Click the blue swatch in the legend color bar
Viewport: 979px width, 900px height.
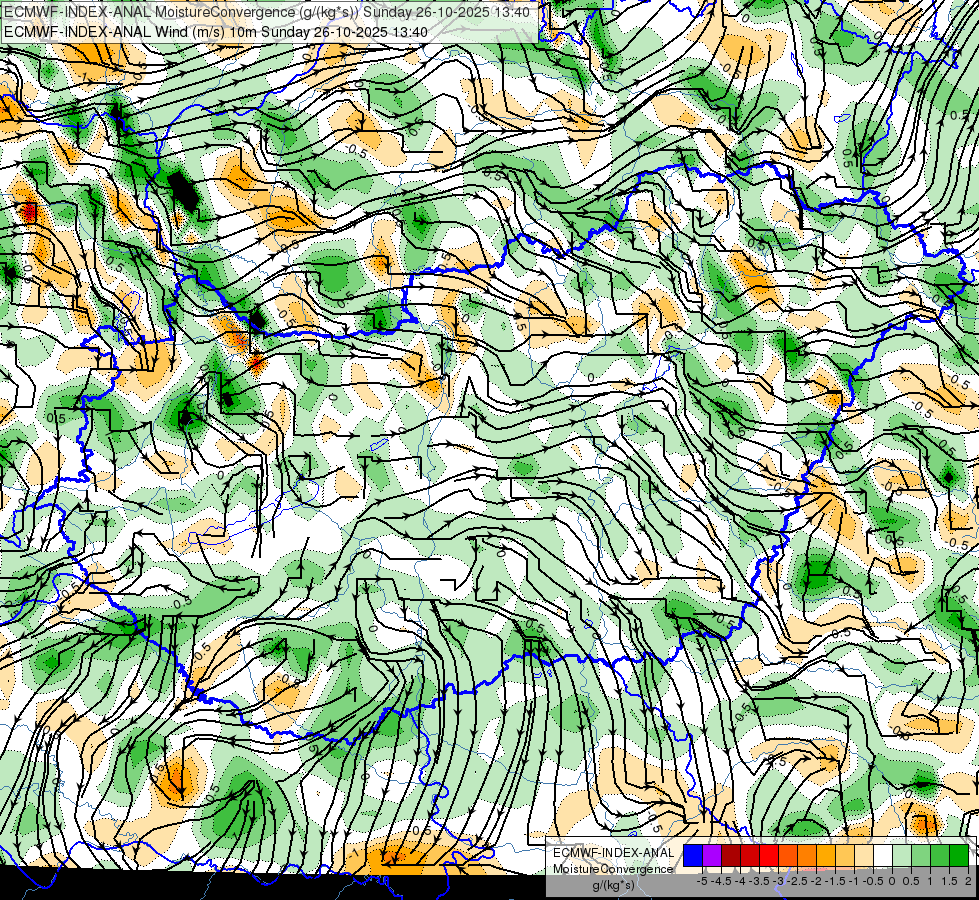[x=693, y=855]
